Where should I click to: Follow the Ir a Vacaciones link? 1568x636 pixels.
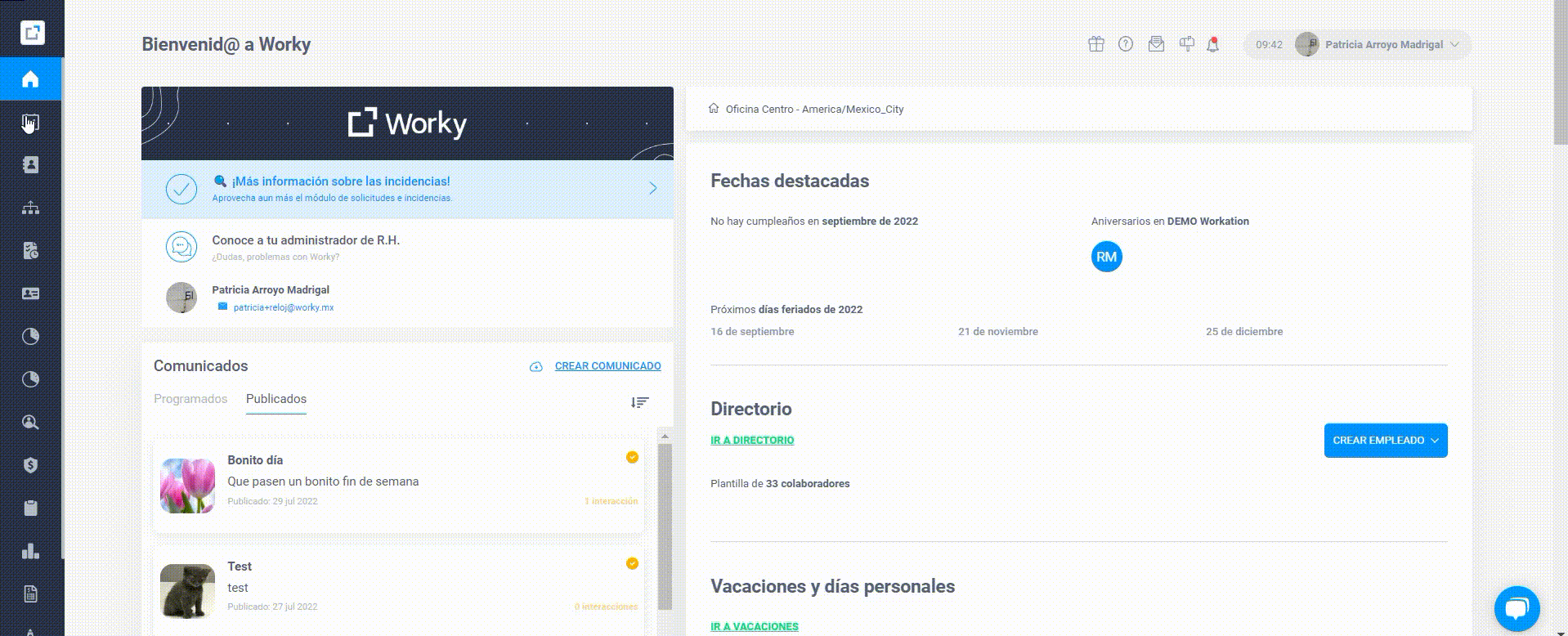tap(755, 626)
